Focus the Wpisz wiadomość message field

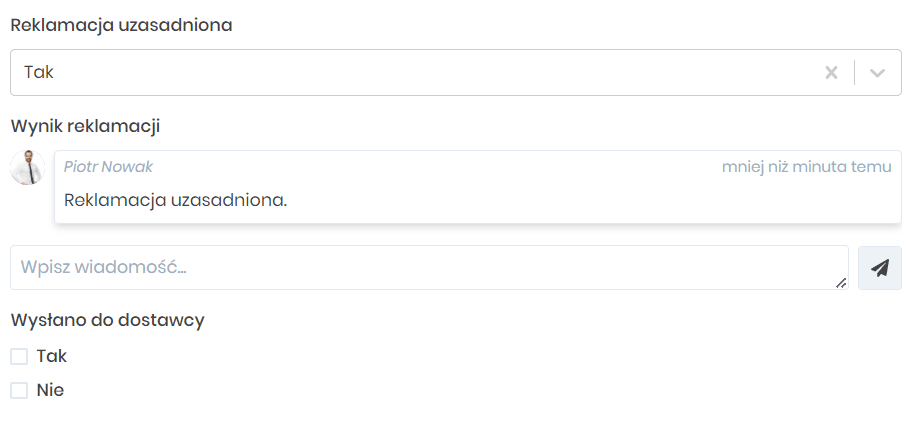pos(420,268)
